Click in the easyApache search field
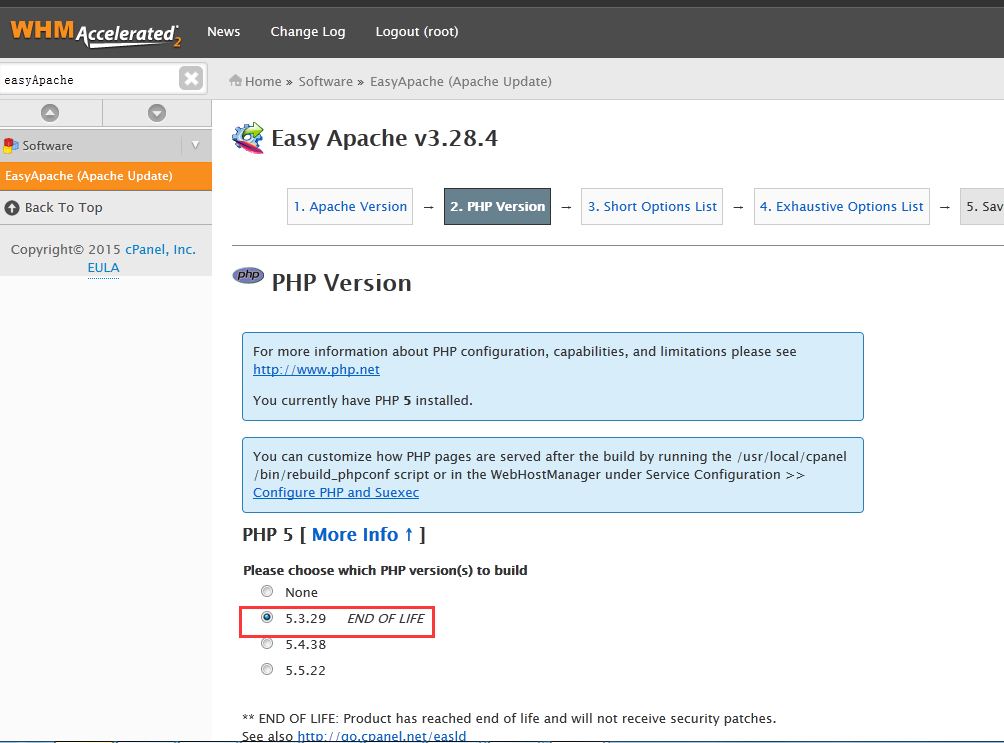 coord(88,80)
